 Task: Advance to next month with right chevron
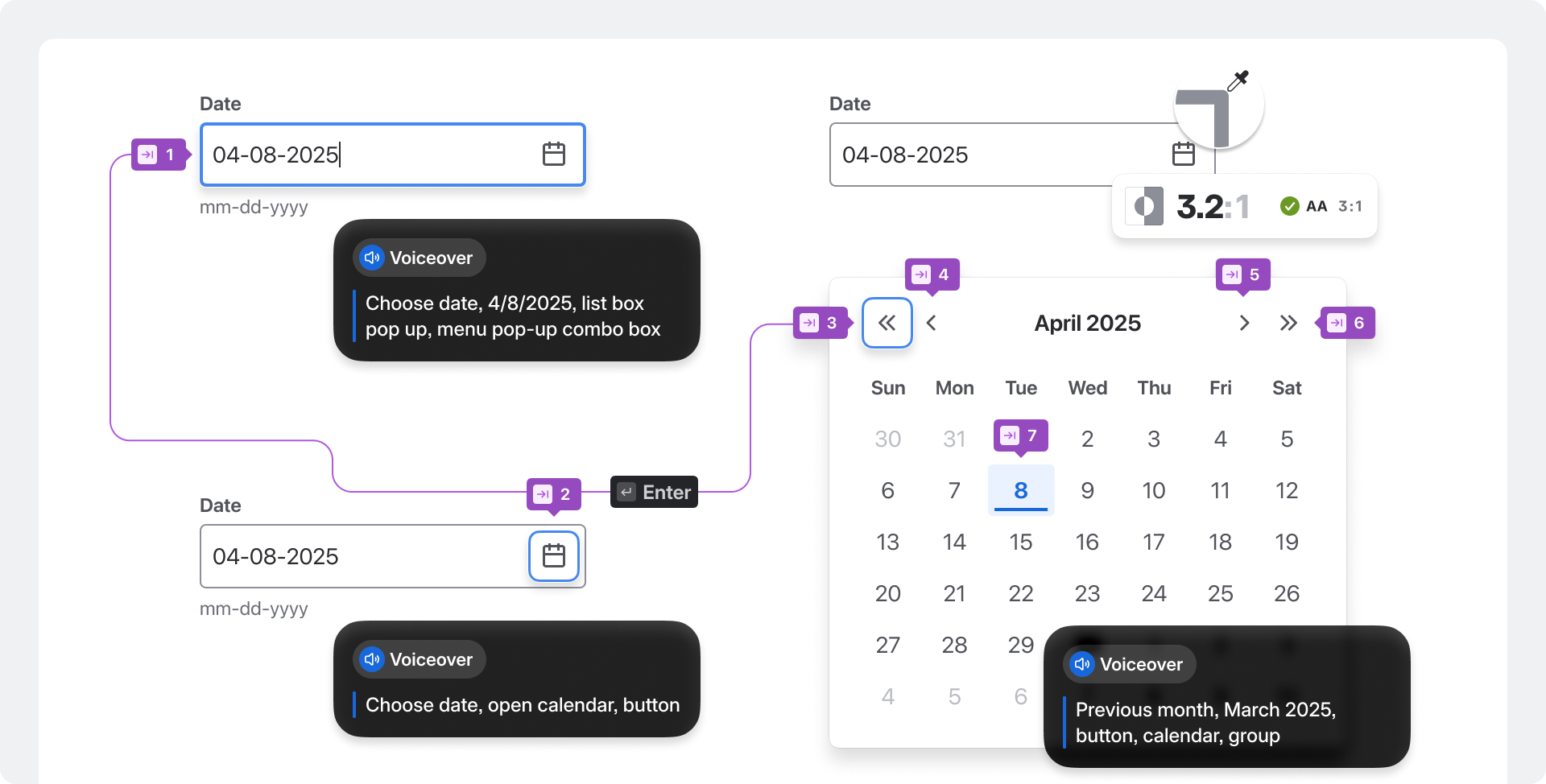pos(1244,323)
